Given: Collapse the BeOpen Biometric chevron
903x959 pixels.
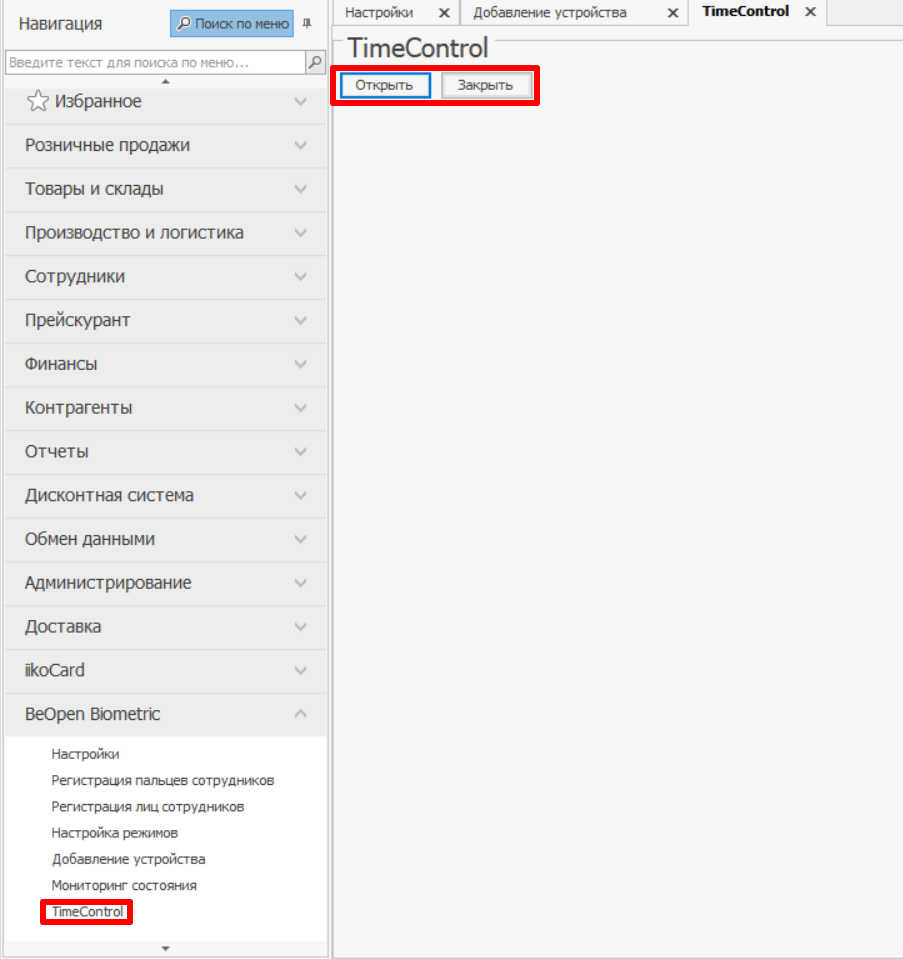Looking at the screenshot, I should point(300,714).
